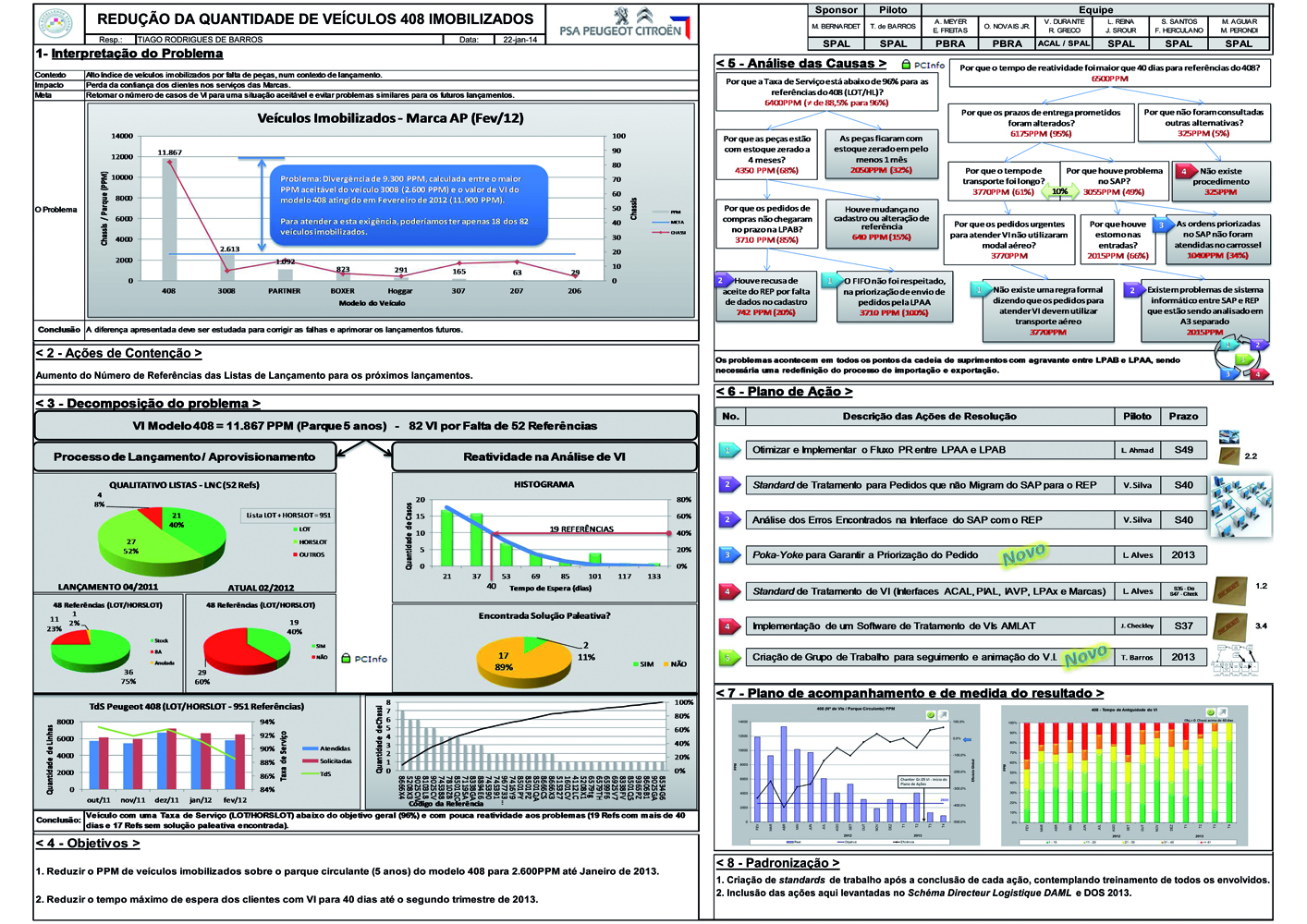Click the 'Por que houve problema no SAP?' box
The width and height of the screenshot is (1307, 924).
point(1113,180)
